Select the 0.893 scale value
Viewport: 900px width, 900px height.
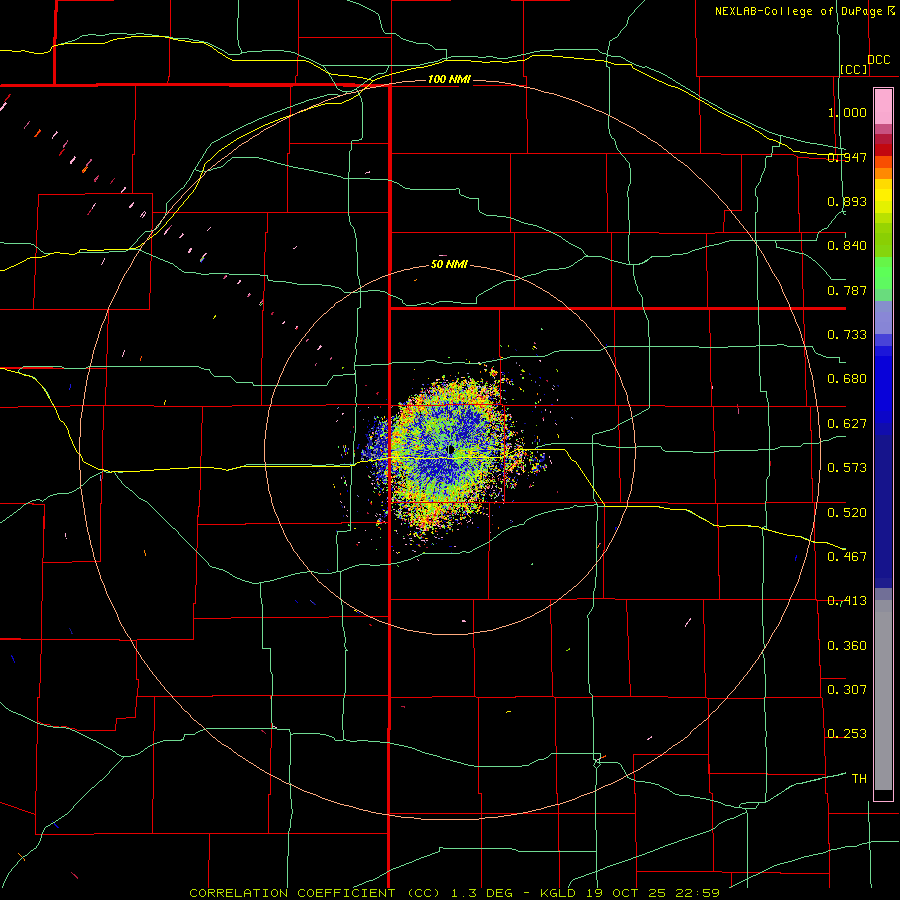(x=847, y=201)
